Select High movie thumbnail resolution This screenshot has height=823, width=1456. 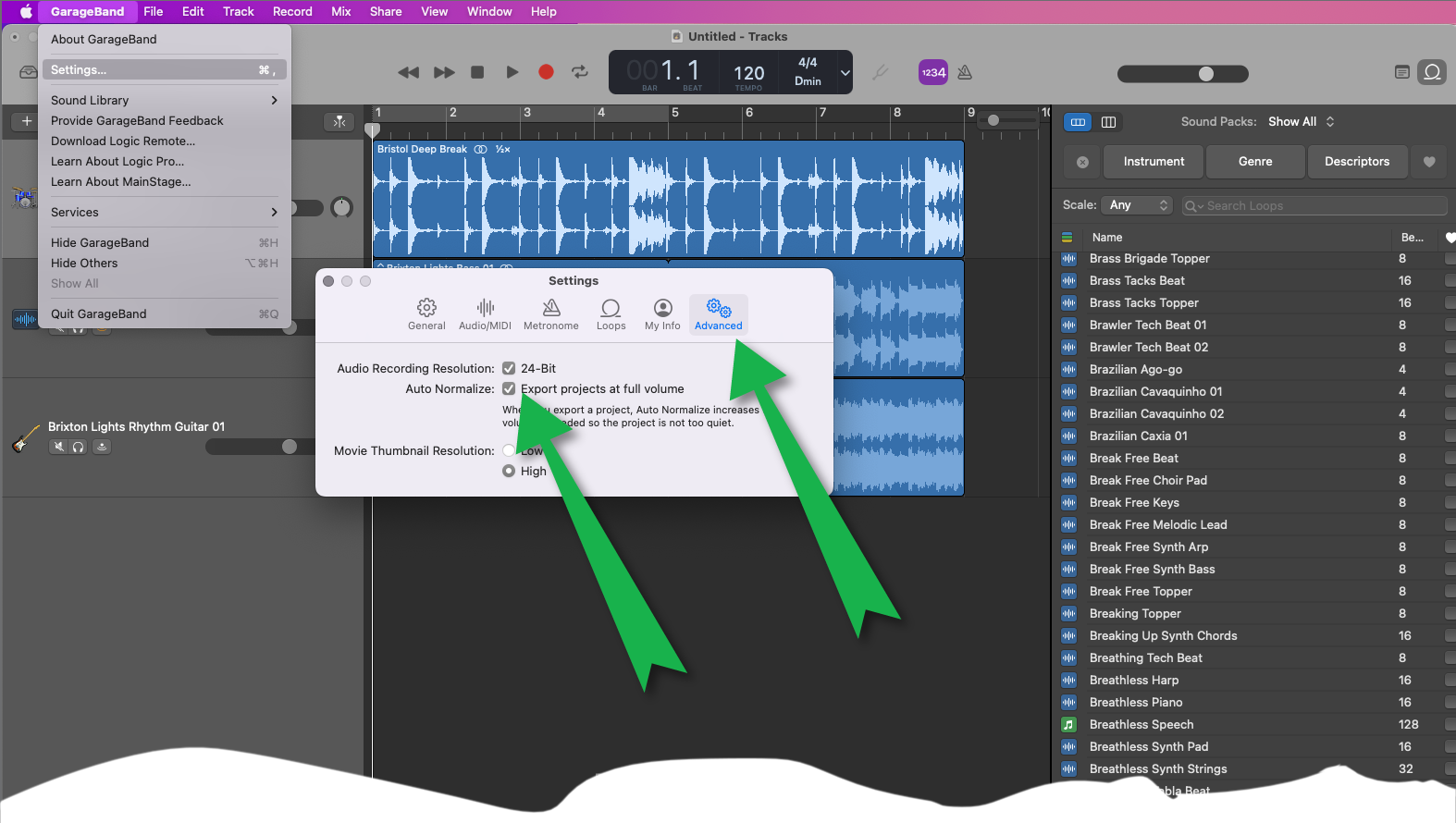(x=509, y=471)
